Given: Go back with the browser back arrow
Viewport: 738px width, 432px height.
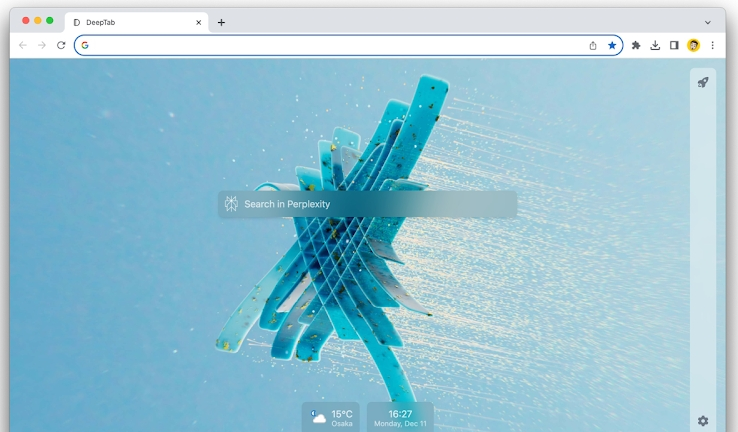Looking at the screenshot, I should point(23,45).
